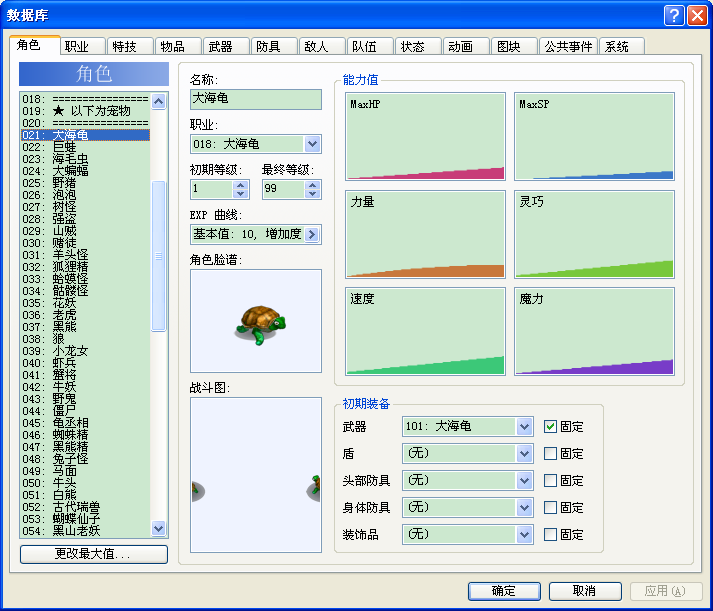This screenshot has width=713, height=611.
Task: Click the help question mark icon
Action: [x=674, y=15]
